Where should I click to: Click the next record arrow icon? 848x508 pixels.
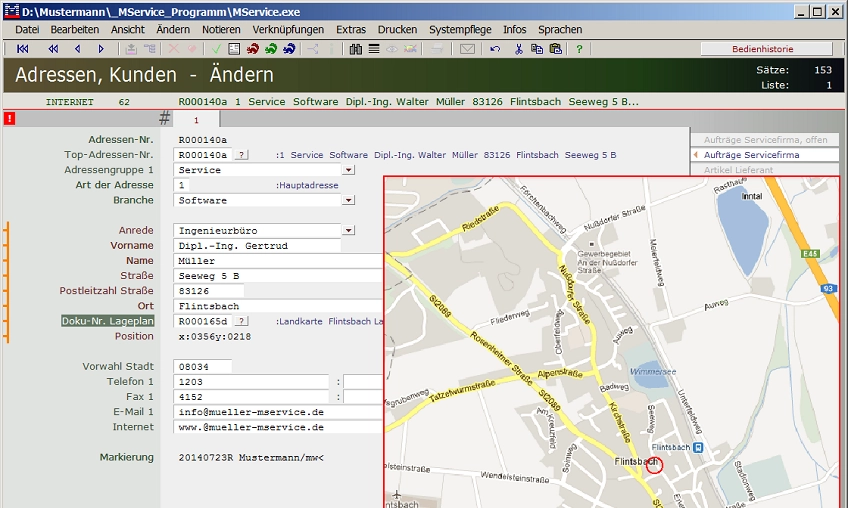[101, 48]
